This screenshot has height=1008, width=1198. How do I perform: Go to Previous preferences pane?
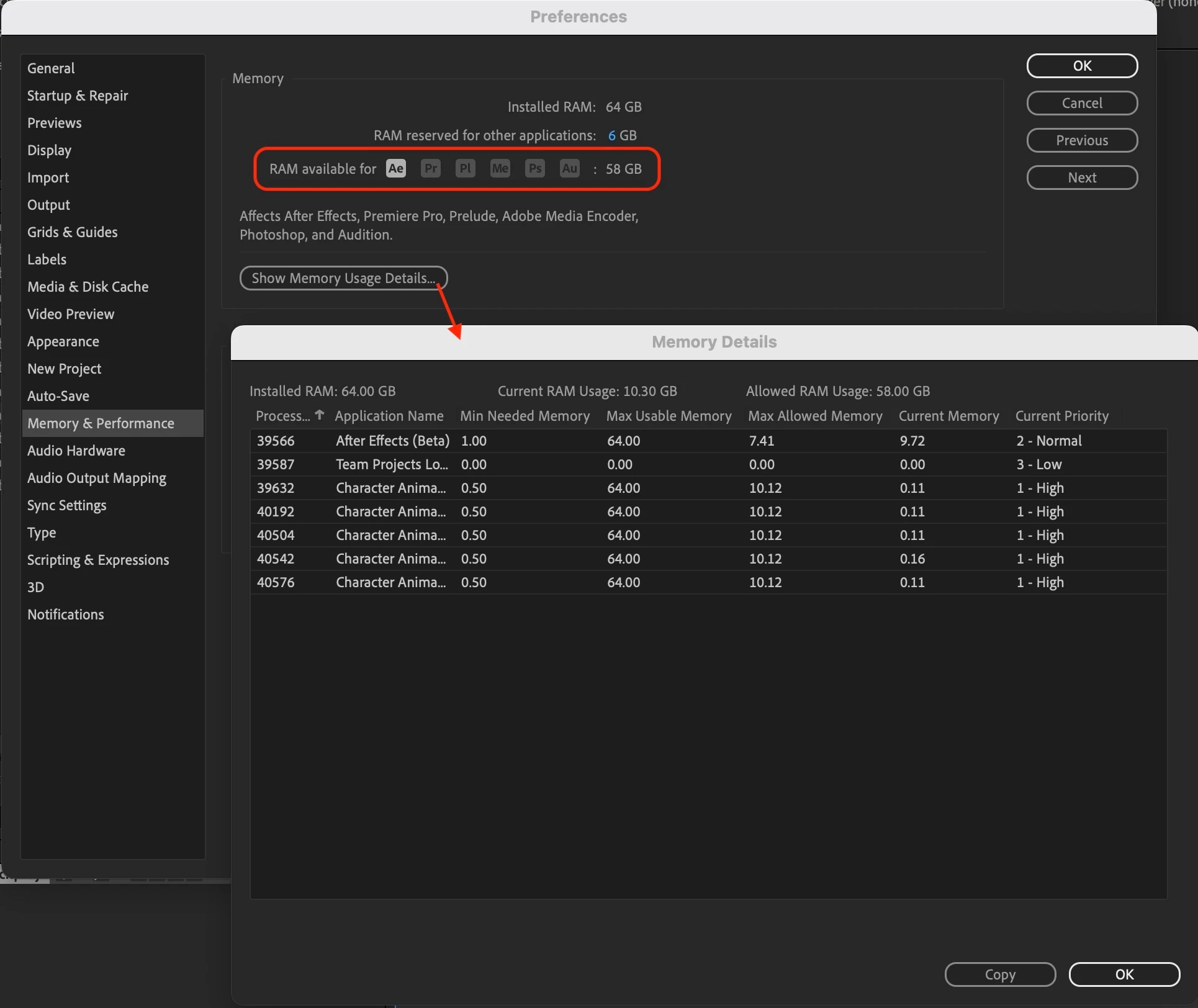pos(1082,140)
